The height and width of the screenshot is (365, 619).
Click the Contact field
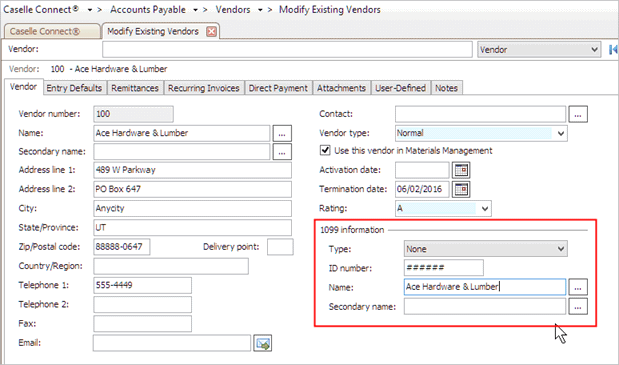point(480,114)
